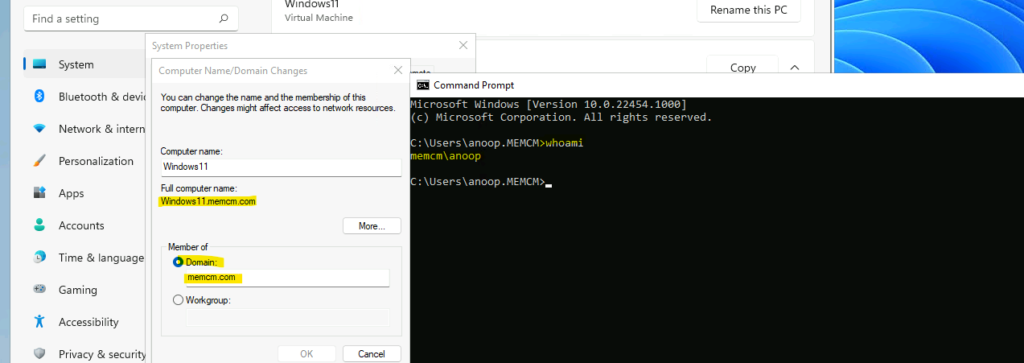Open Time & language settings
This screenshot has height=363, width=1024.
point(85,257)
